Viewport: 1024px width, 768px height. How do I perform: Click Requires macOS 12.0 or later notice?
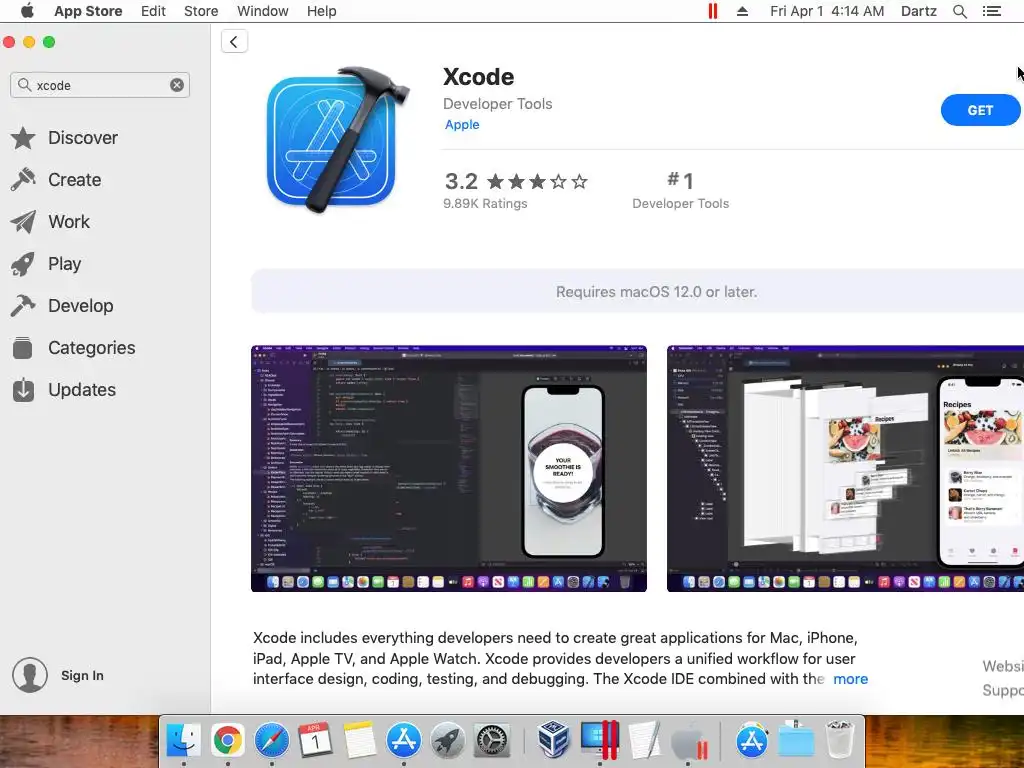[656, 292]
